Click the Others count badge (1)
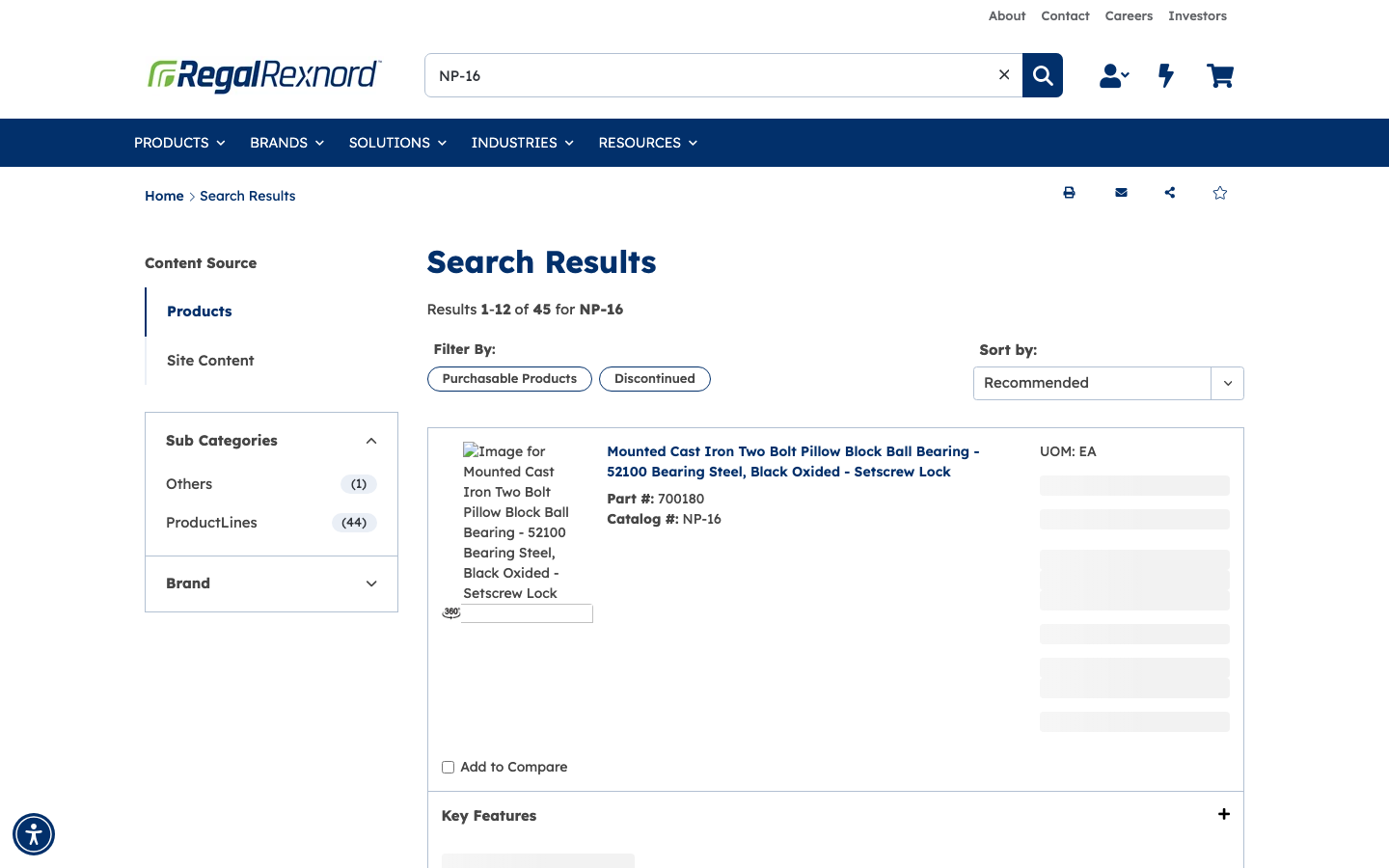Screen dimensions: 1389x868 coord(359,484)
